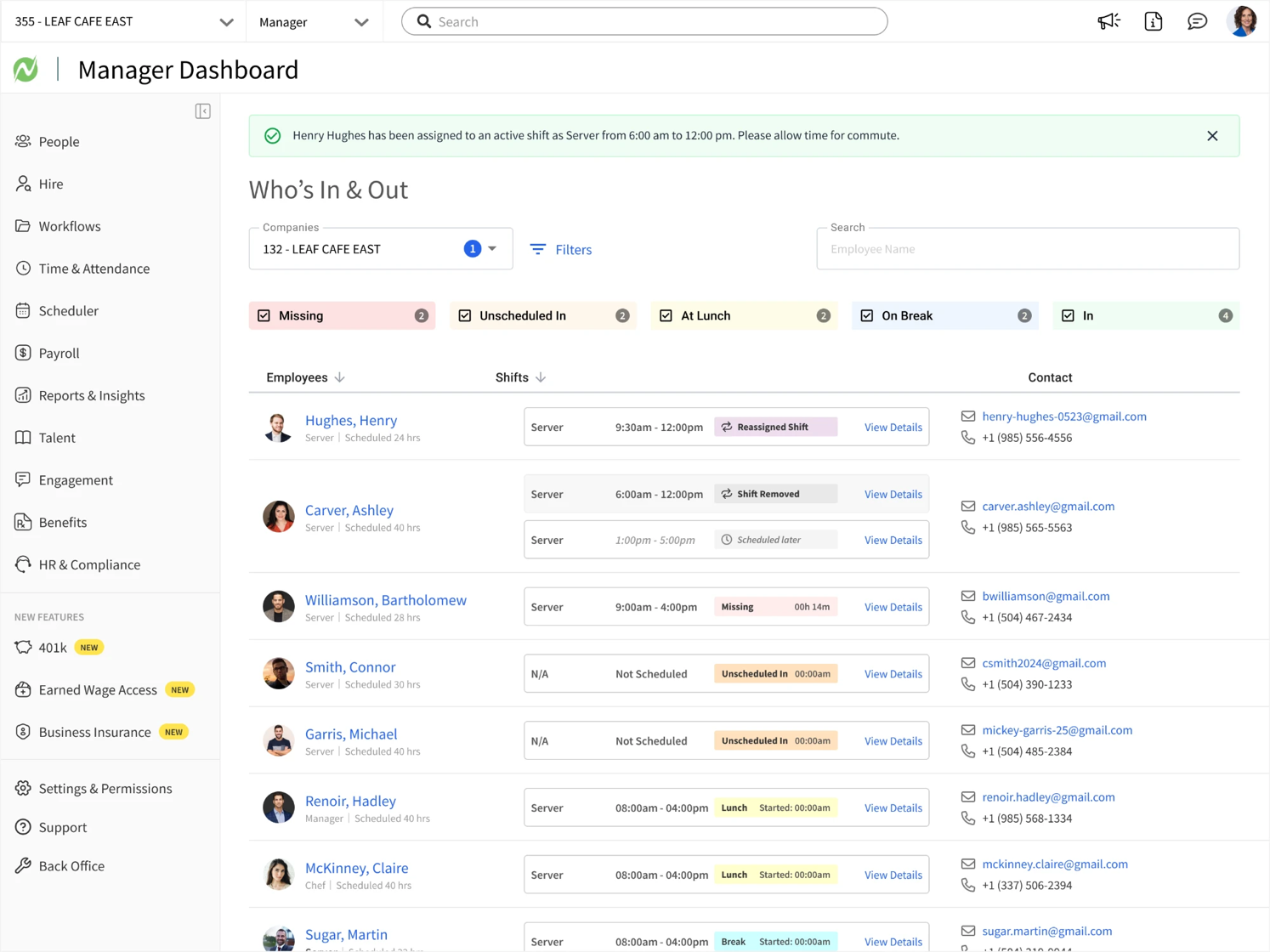Click the Back Office wrench icon

pos(23,866)
